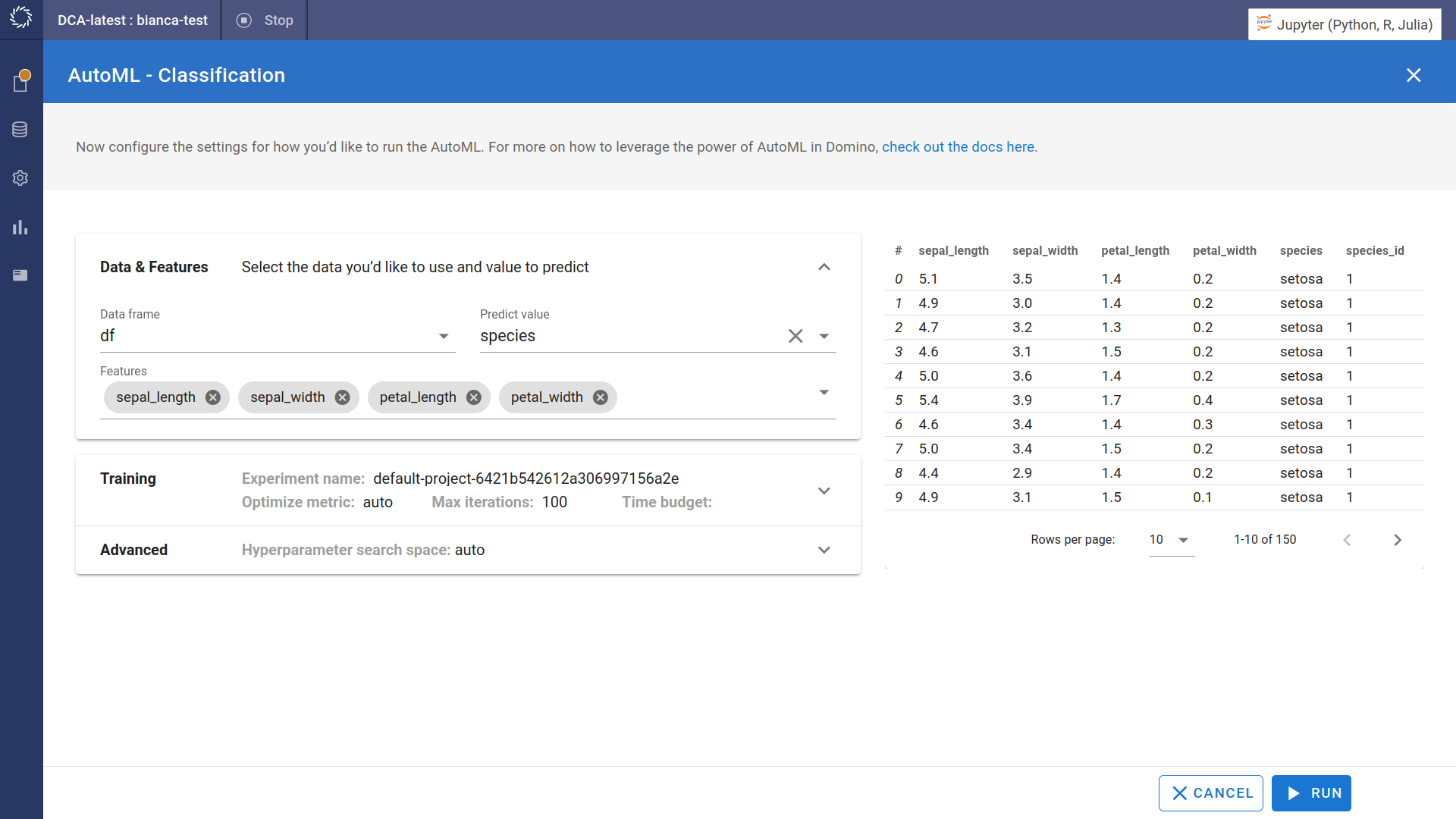The image size is (1456, 819).
Task: Remove the sepal_width feature chip
Action: tap(343, 397)
